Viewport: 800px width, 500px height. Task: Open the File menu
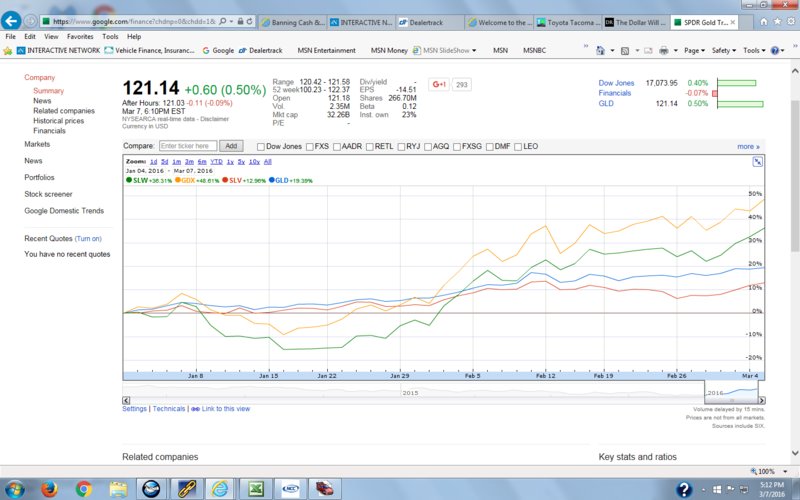click(10, 37)
